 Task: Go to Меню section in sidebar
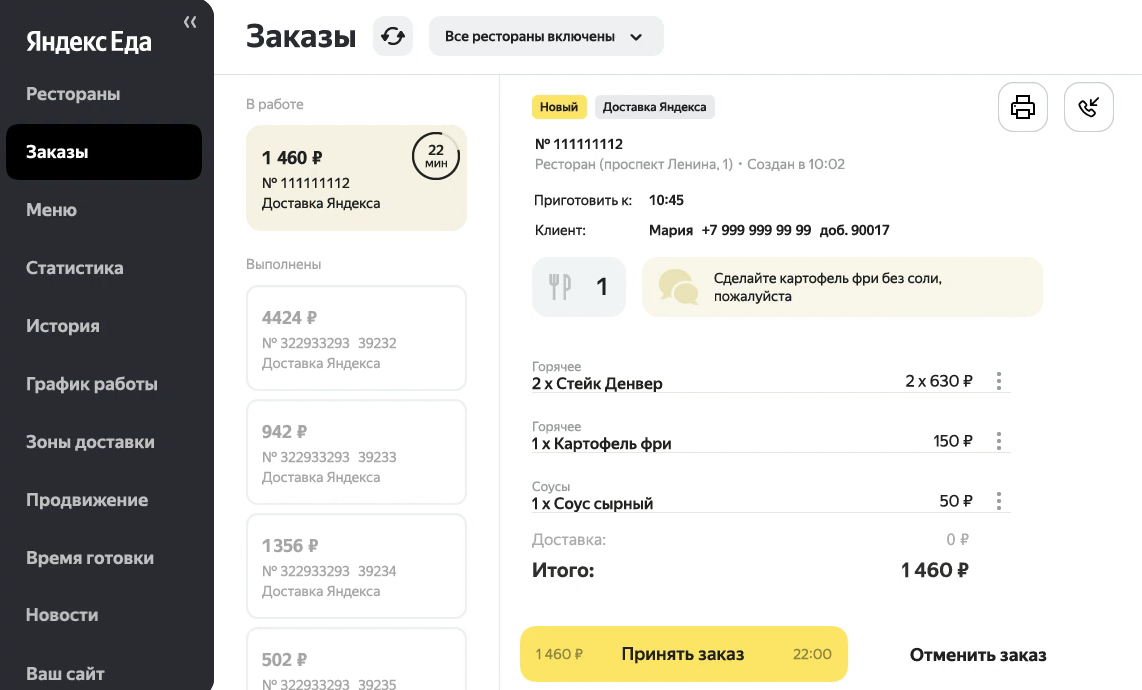(x=51, y=210)
